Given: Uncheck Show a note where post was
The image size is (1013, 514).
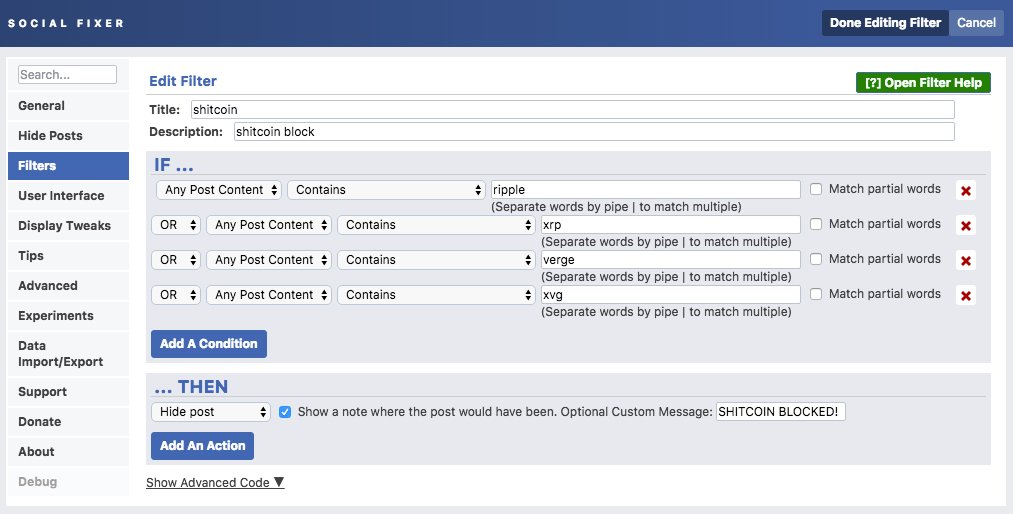Looking at the screenshot, I should pos(285,412).
